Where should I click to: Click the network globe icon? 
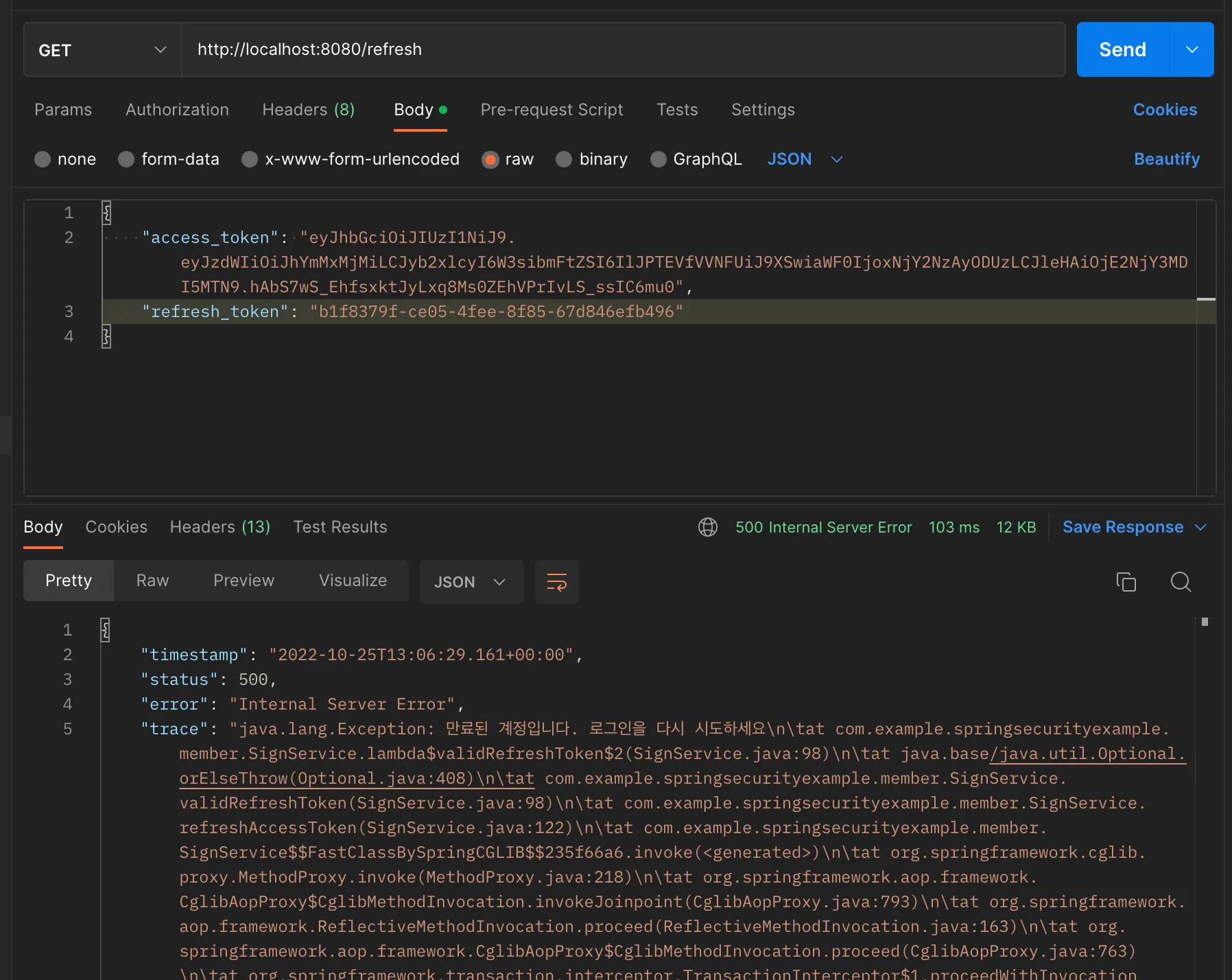pos(708,527)
